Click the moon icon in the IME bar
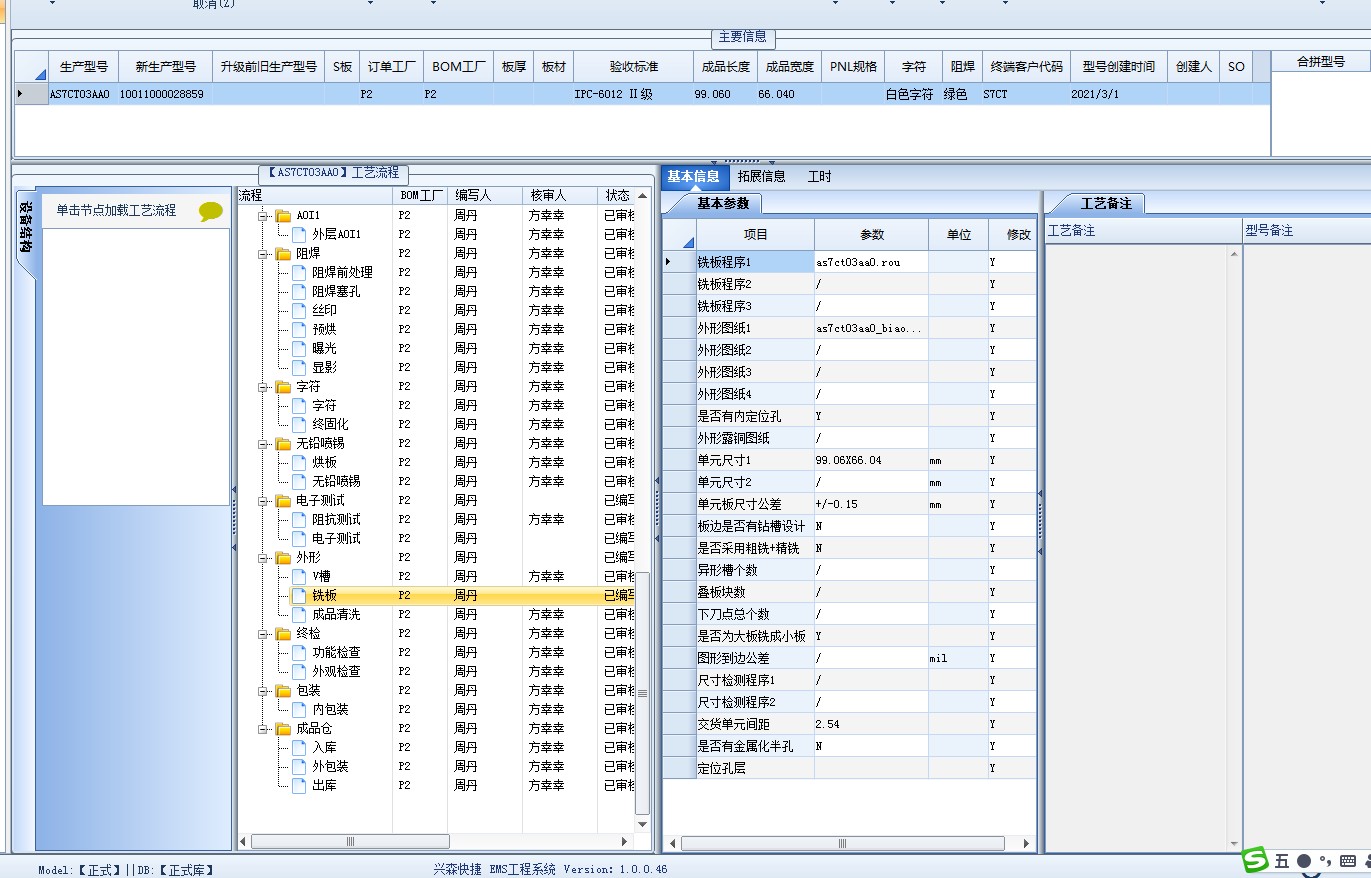1371x878 pixels. pos(1304,861)
